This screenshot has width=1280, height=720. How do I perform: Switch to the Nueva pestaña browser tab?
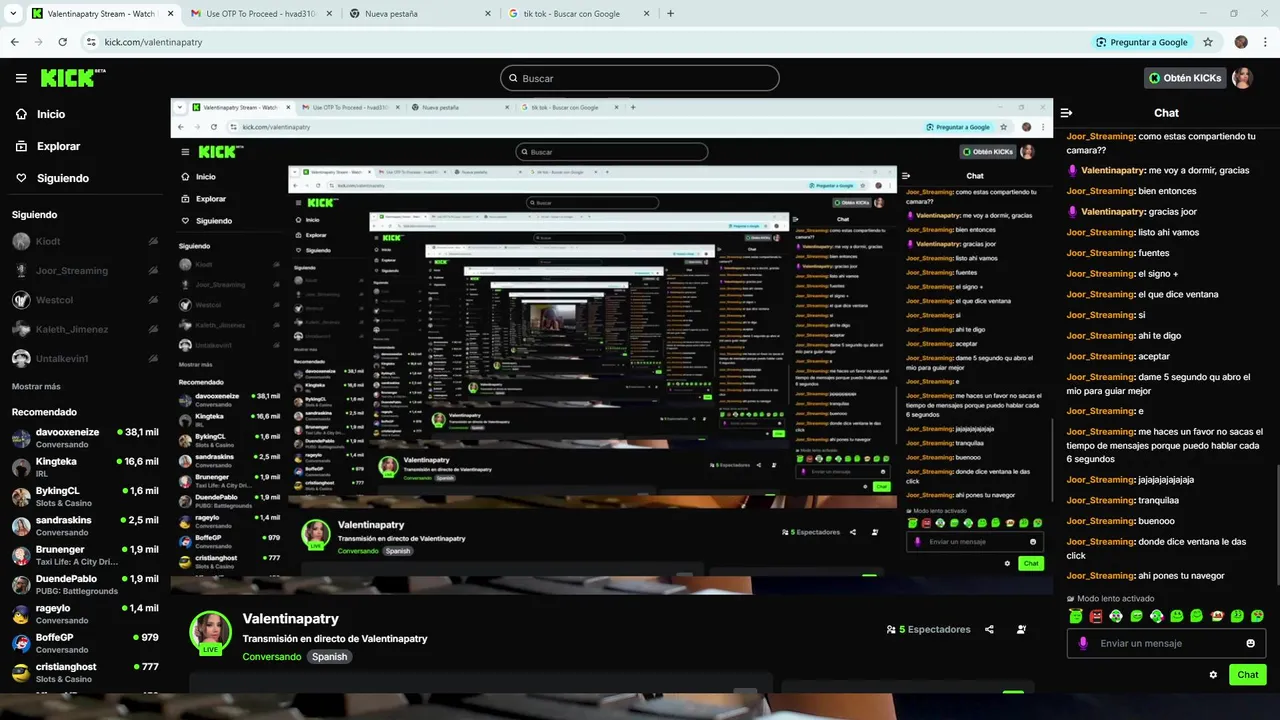420,14
